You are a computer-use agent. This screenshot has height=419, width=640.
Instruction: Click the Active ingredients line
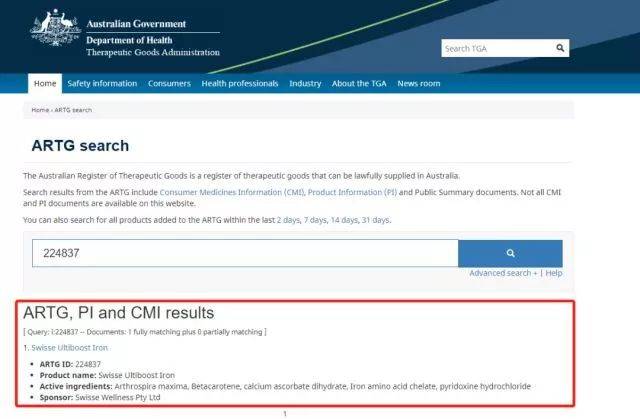tap(285, 386)
